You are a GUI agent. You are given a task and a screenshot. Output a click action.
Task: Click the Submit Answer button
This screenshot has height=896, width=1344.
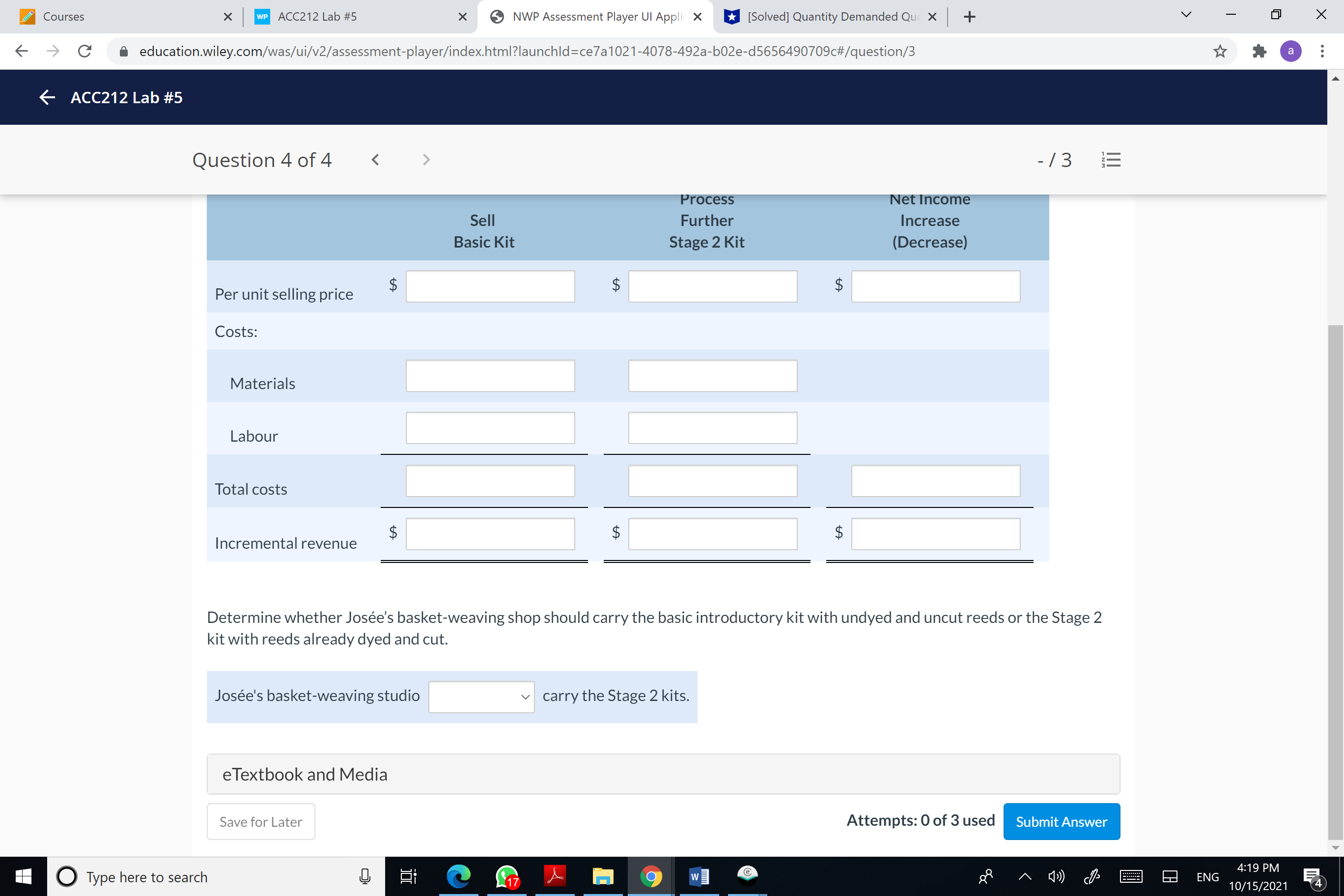point(1061,821)
